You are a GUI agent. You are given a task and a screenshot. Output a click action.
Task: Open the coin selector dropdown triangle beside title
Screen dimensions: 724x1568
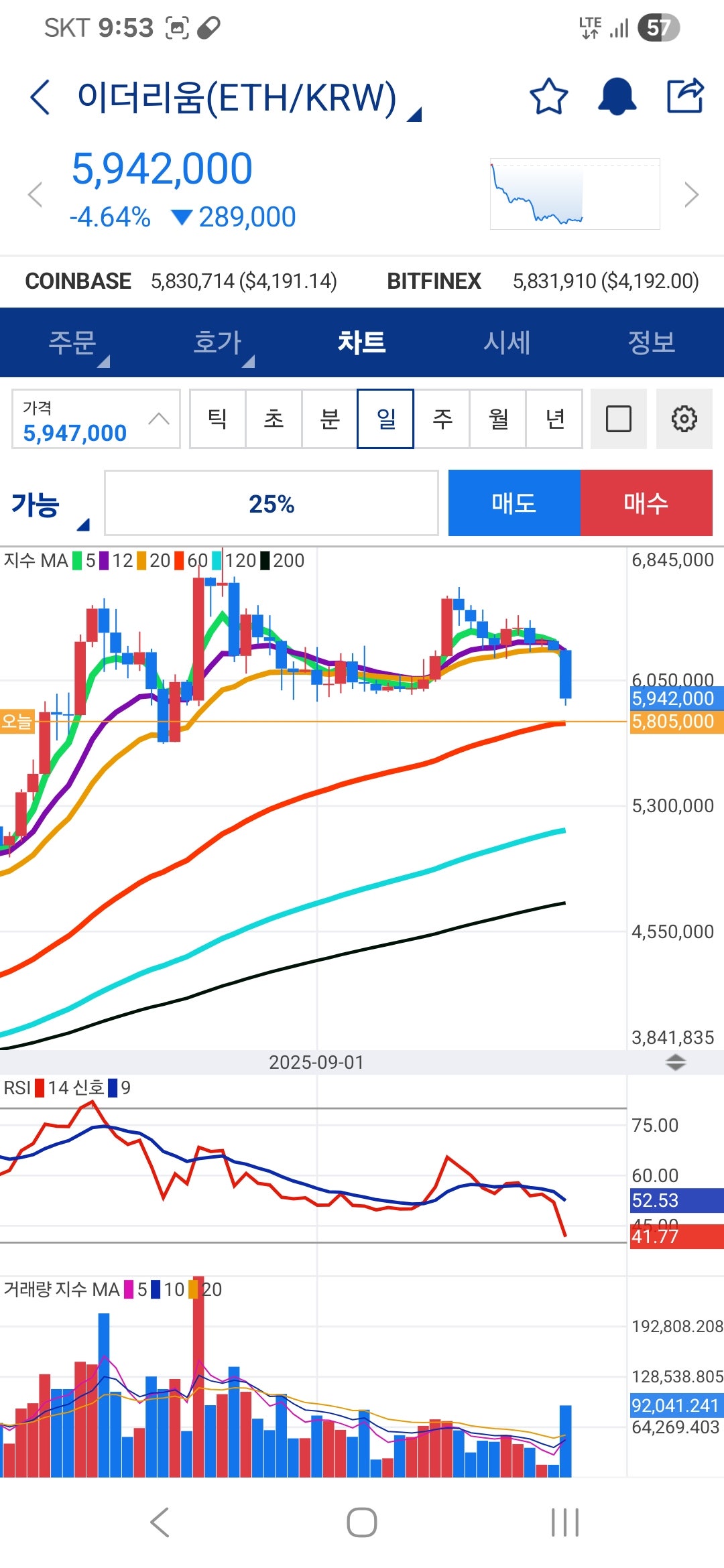[415, 114]
